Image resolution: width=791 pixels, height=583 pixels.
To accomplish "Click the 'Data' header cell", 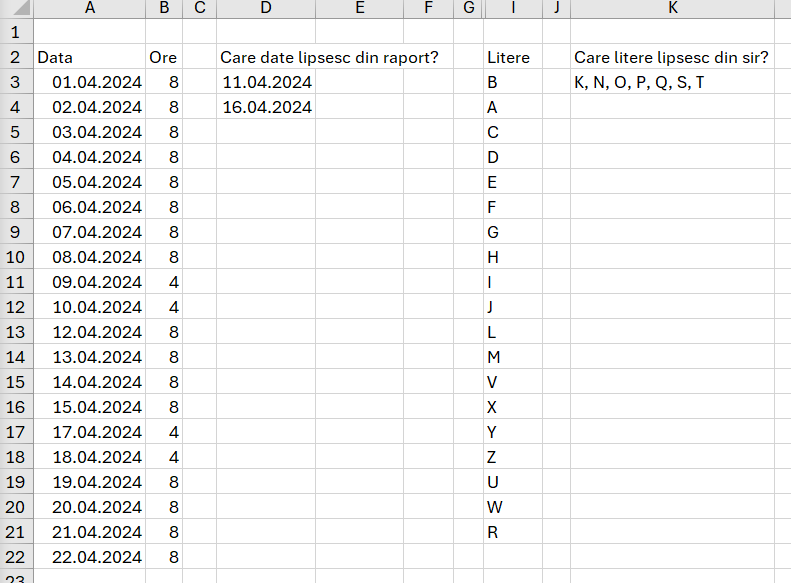I will (90, 57).
